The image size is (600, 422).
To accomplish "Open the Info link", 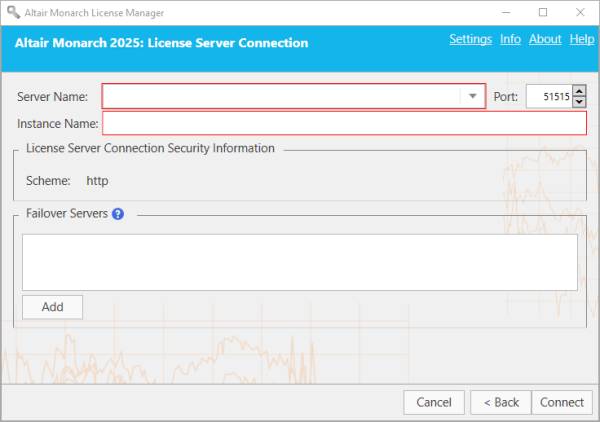I will (510, 39).
